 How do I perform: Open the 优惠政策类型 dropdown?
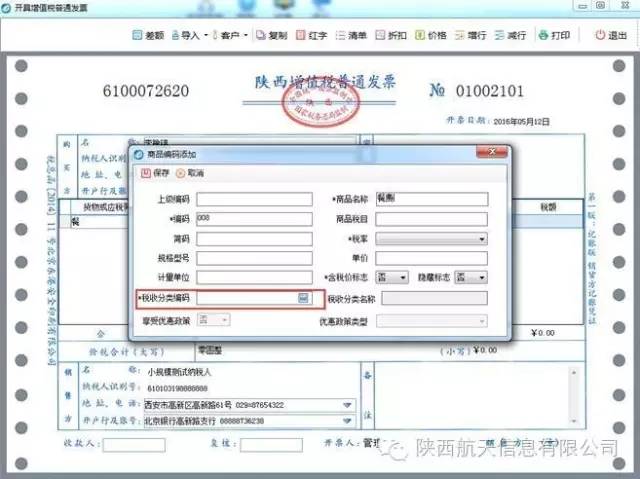[x=431, y=321]
